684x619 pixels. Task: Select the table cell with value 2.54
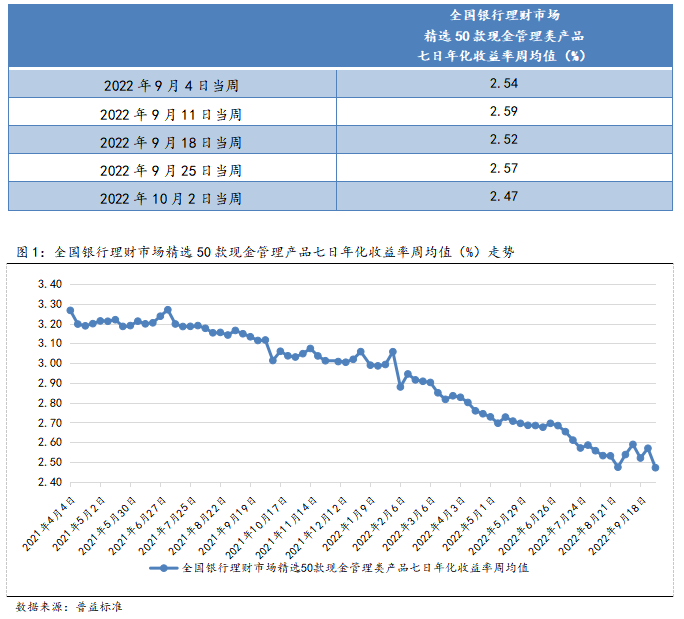click(502, 83)
